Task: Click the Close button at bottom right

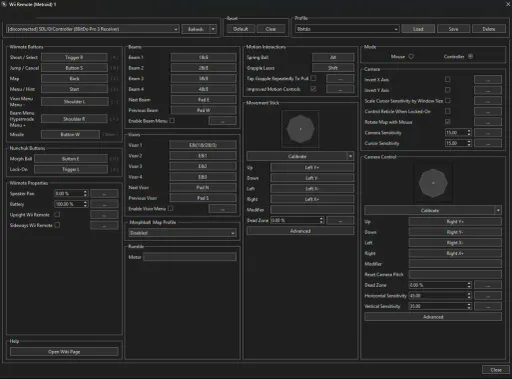Action: coord(496,370)
